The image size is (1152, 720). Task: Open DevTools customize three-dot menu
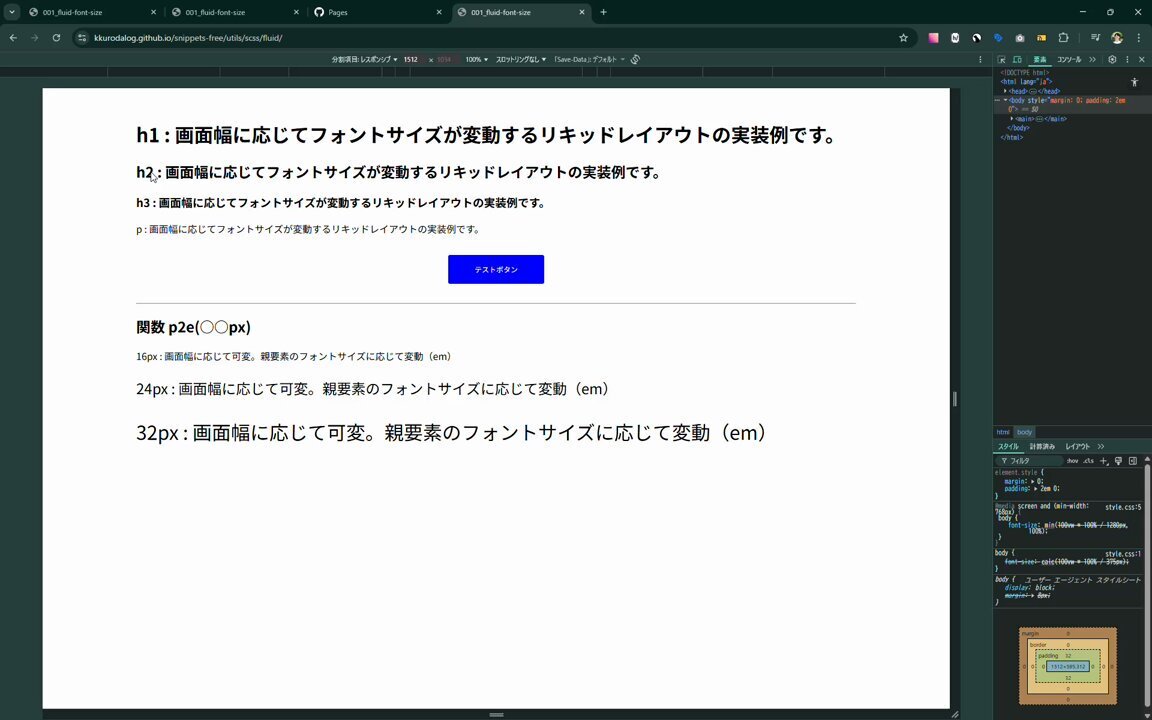pyautogui.click(x=1127, y=60)
